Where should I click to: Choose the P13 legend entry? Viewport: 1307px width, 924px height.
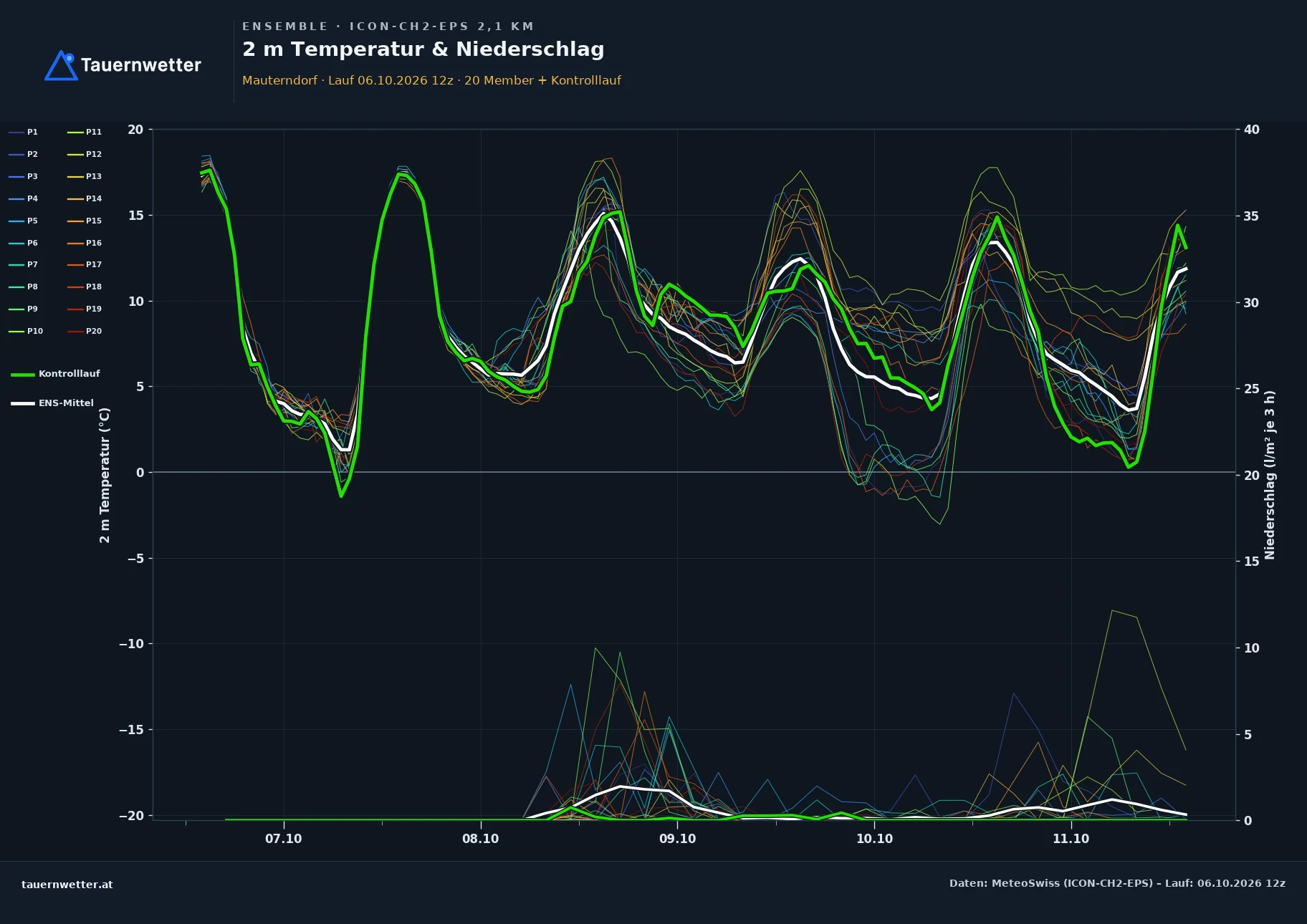point(85,176)
